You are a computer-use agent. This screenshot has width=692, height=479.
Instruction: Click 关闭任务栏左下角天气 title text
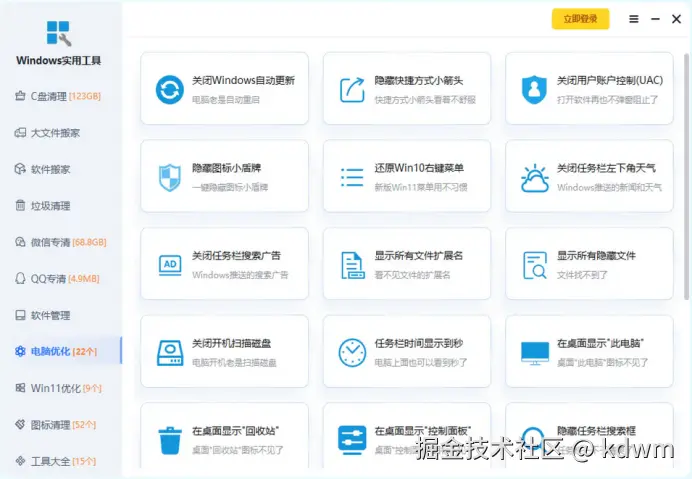[606, 168]
